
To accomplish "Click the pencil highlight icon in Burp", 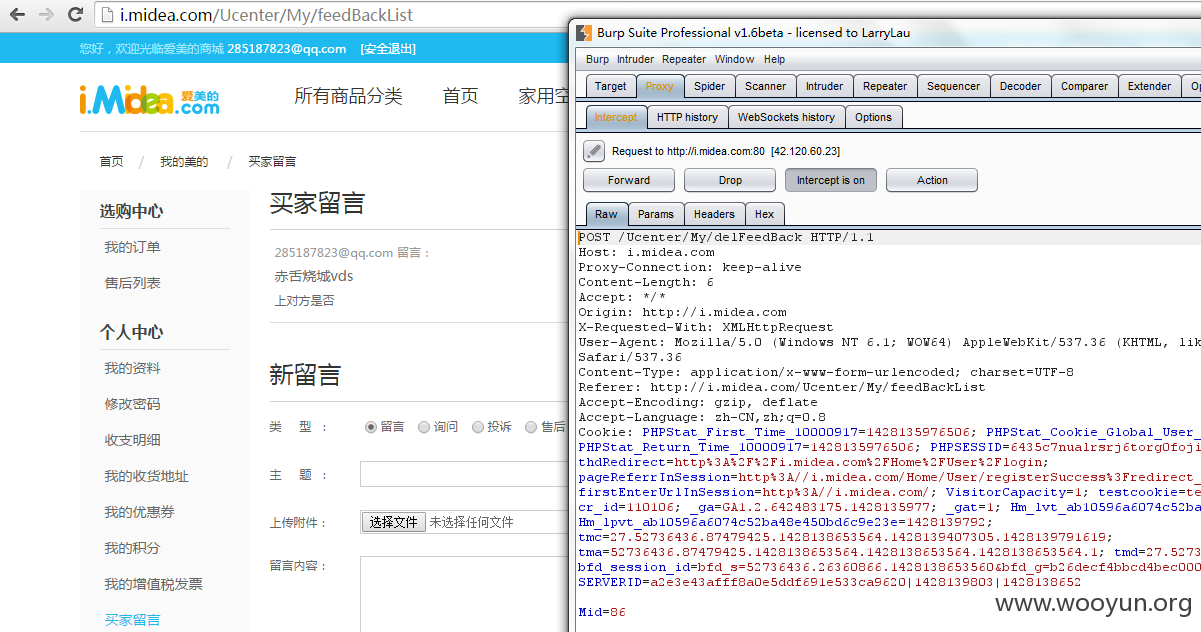I will point(594,151).
